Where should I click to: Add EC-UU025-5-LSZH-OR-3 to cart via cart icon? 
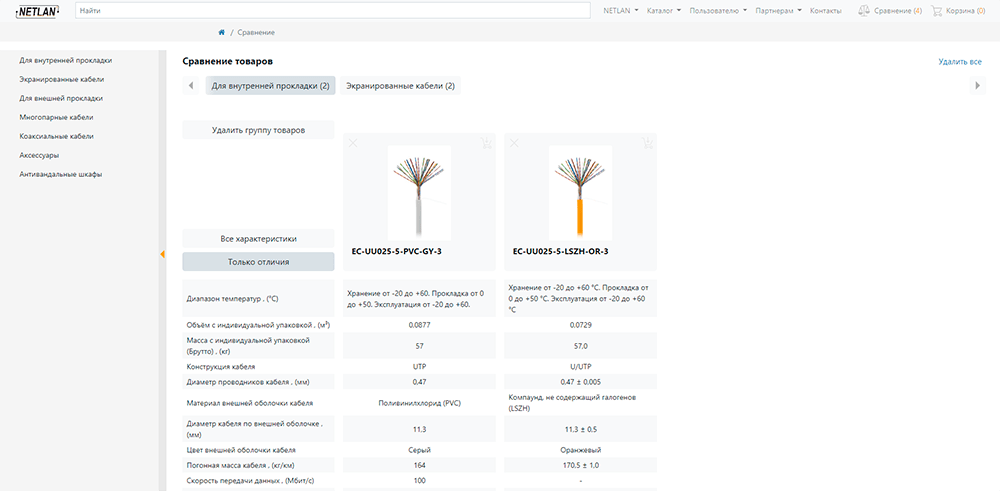[647, 143]
